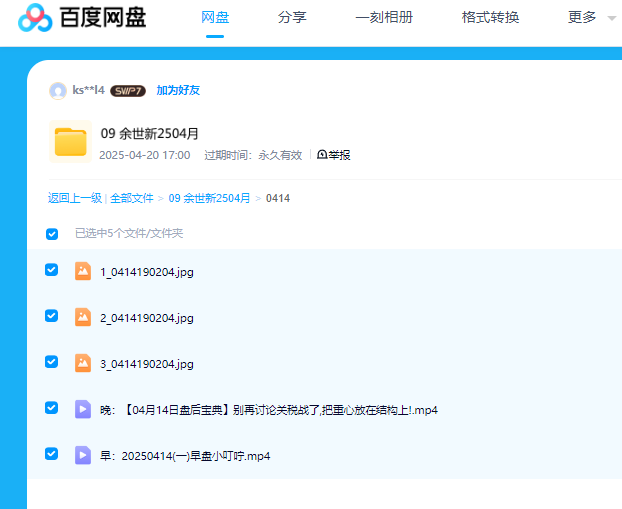Image resolution: width=622 pixels, height=509 pixels.
Task: Click the video icon for 盘后宝典 mp4
Action: tap(83, 409)
